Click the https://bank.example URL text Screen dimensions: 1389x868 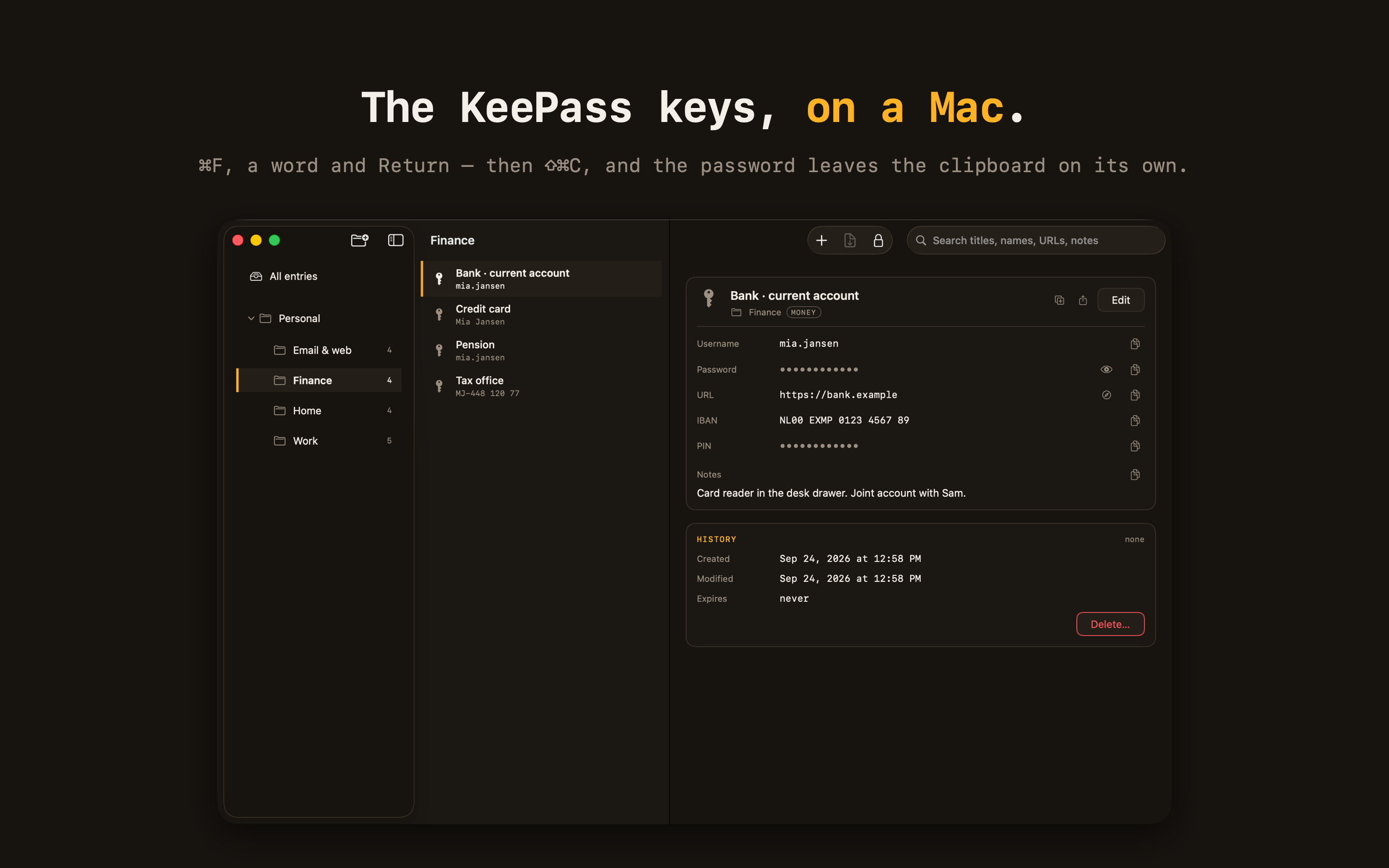(838, 395)
